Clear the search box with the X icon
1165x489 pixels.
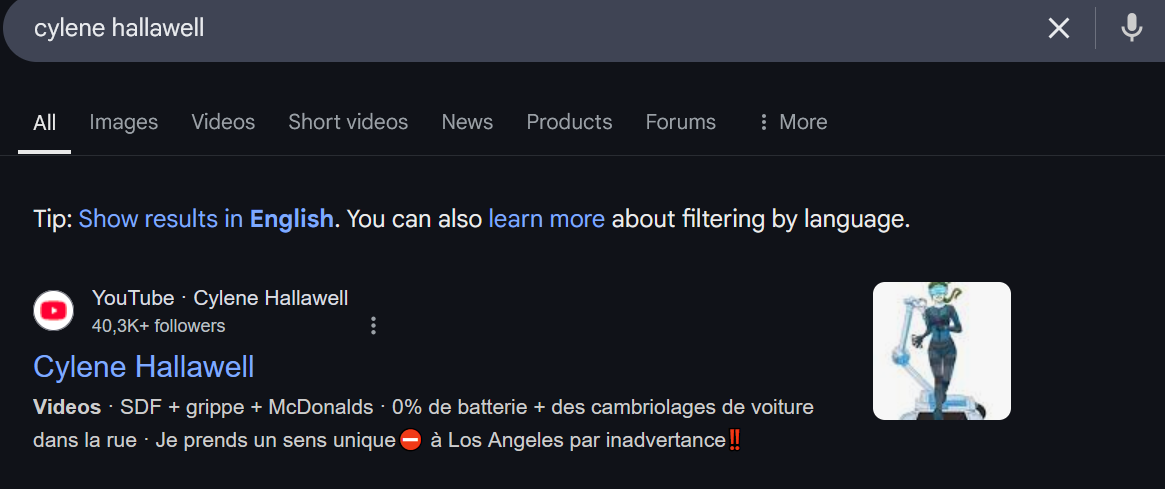point(1058,28)
